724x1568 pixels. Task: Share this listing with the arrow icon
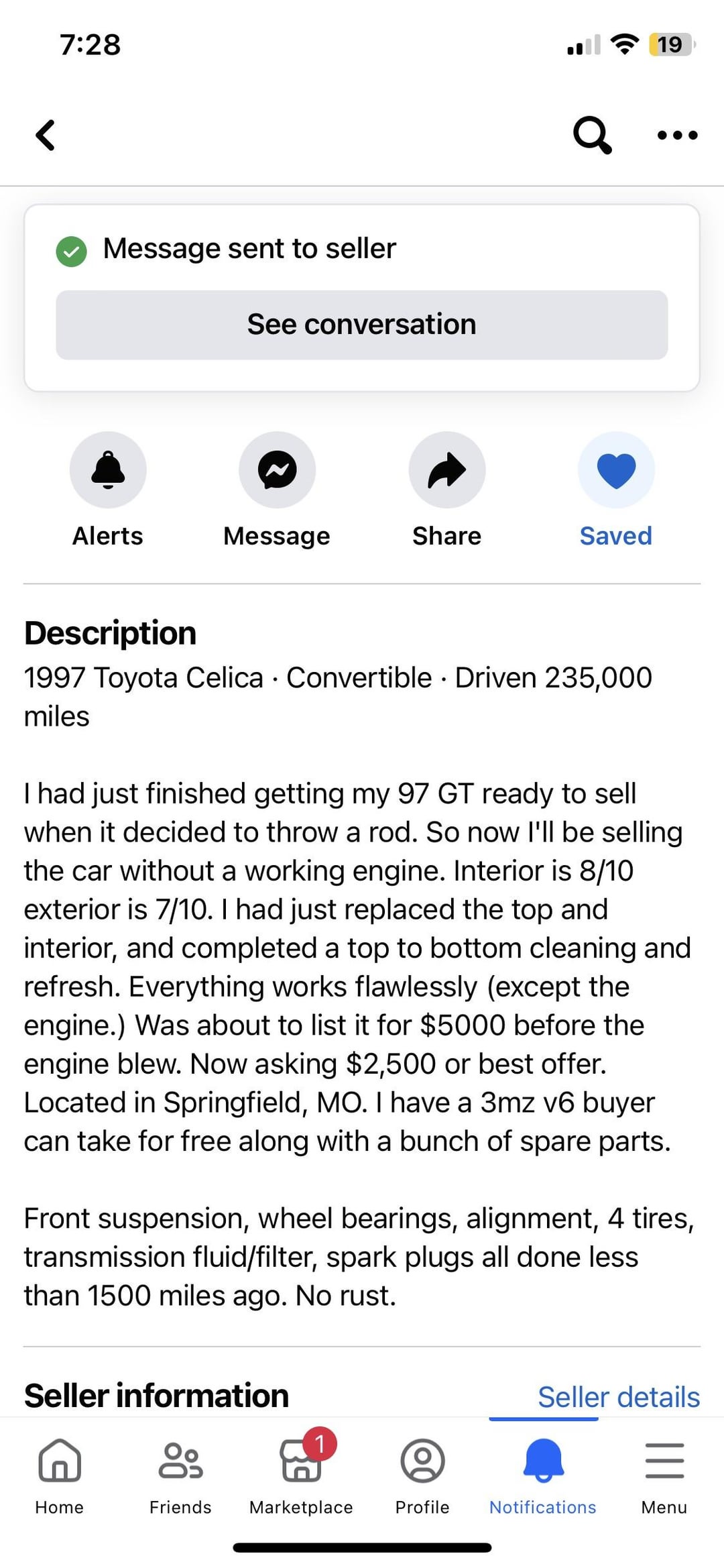click(446, 469)
